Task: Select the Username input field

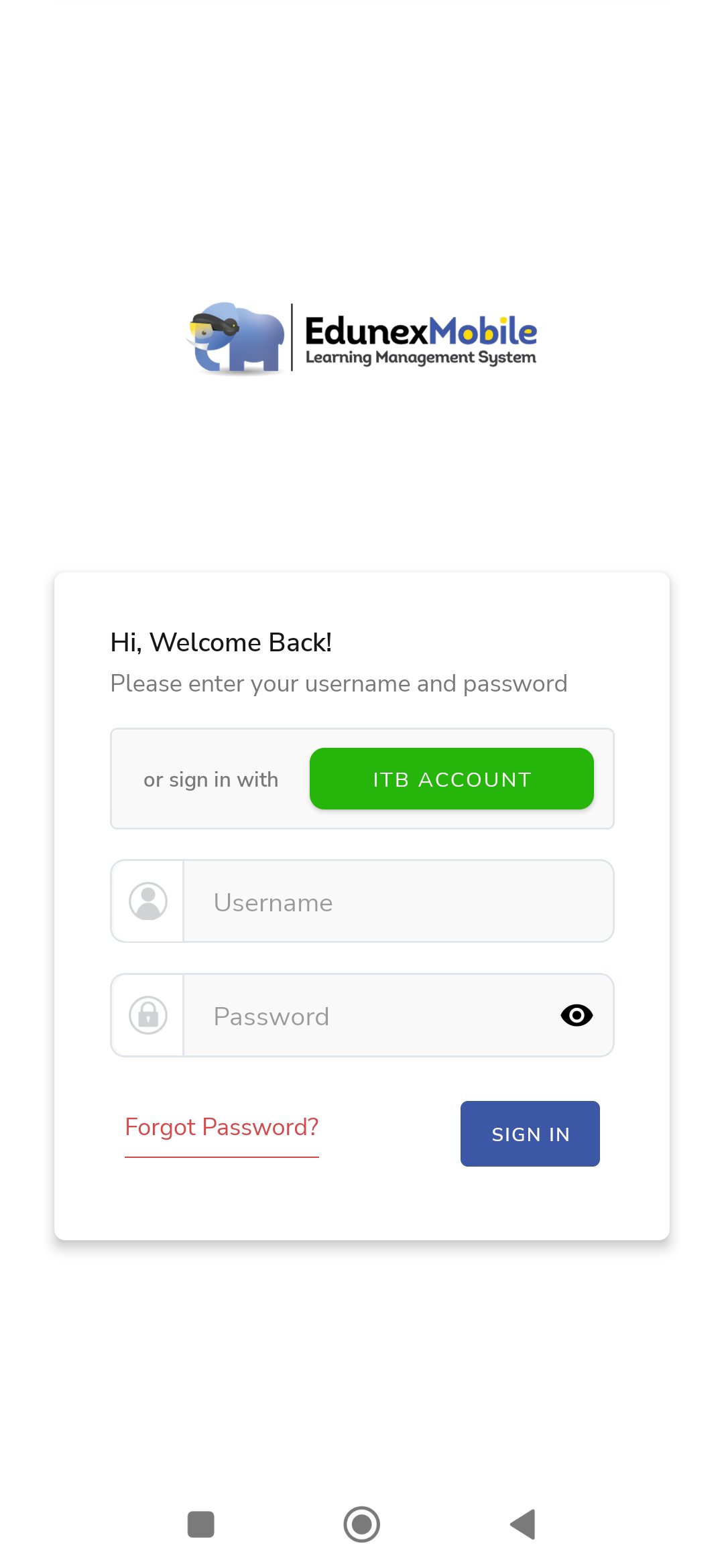Action: [x=397, y=901]
